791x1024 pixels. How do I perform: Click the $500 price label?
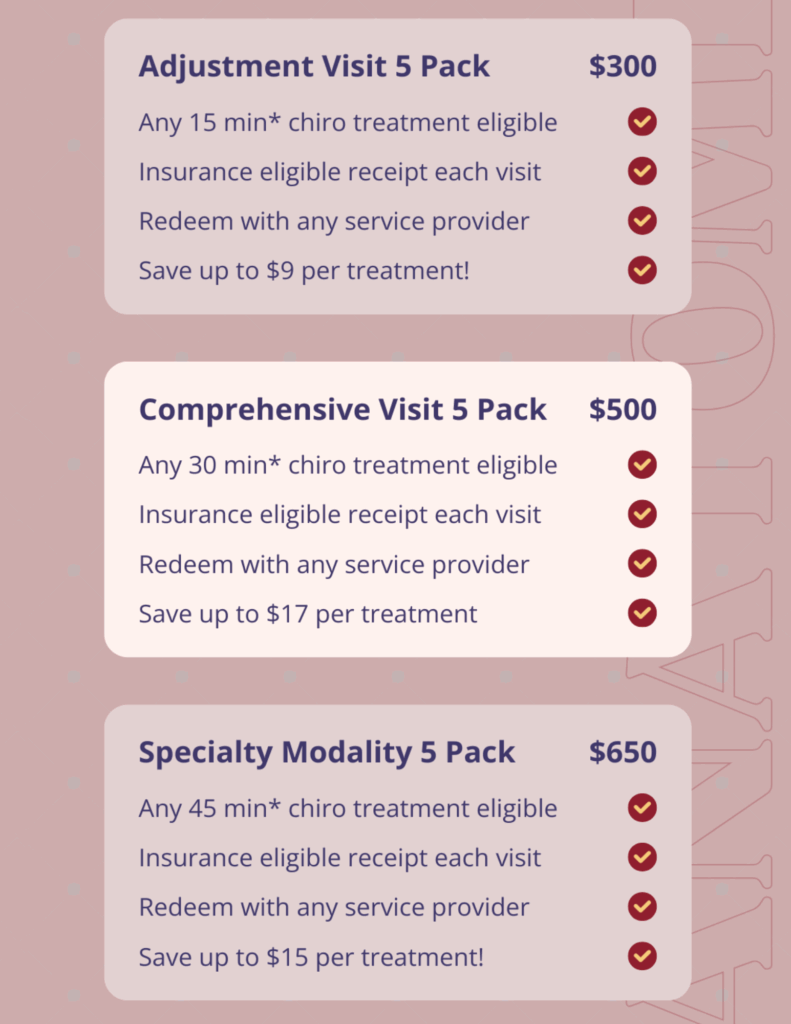click(622, 410)
